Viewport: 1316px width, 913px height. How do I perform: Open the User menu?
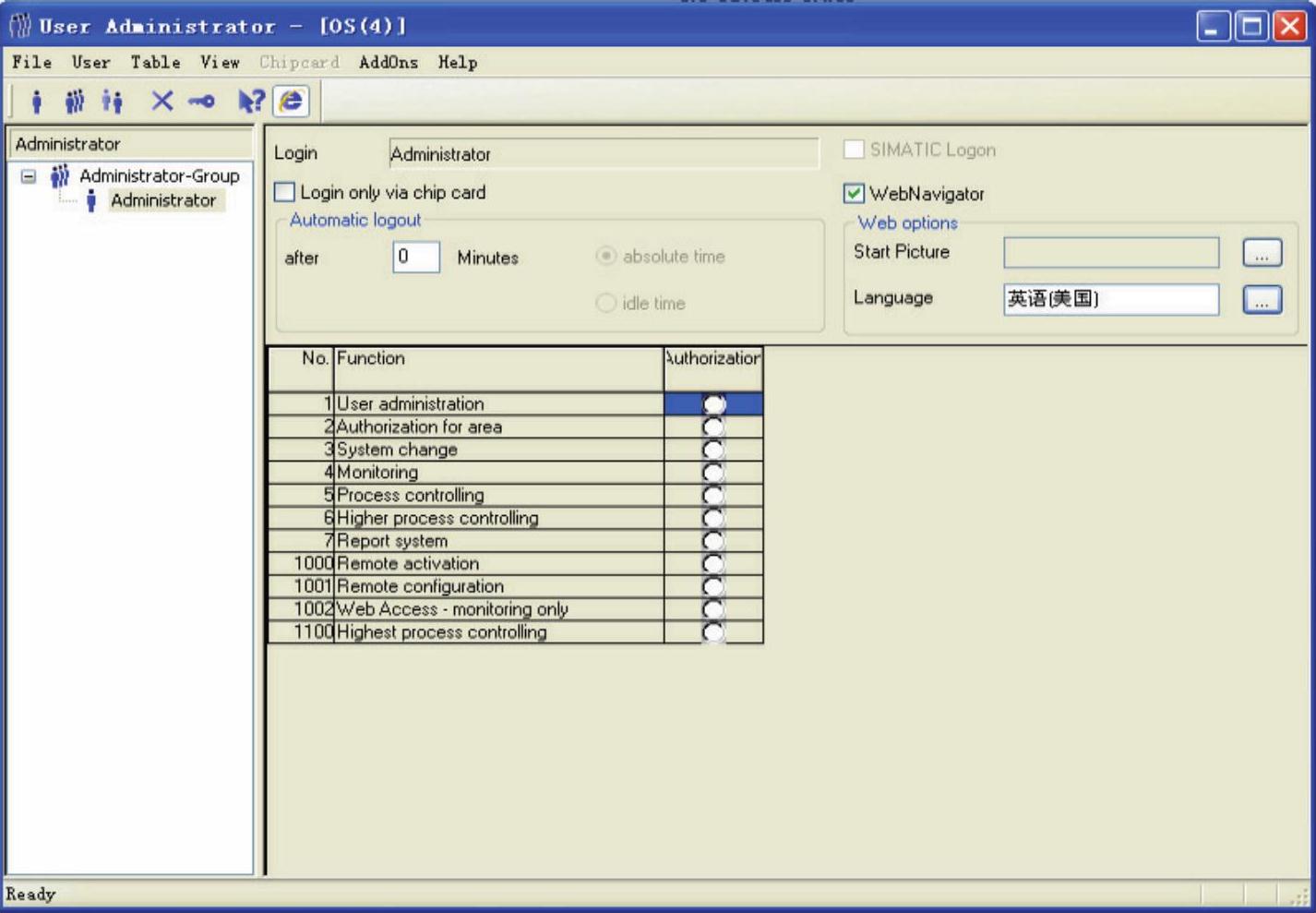(91, 62)
